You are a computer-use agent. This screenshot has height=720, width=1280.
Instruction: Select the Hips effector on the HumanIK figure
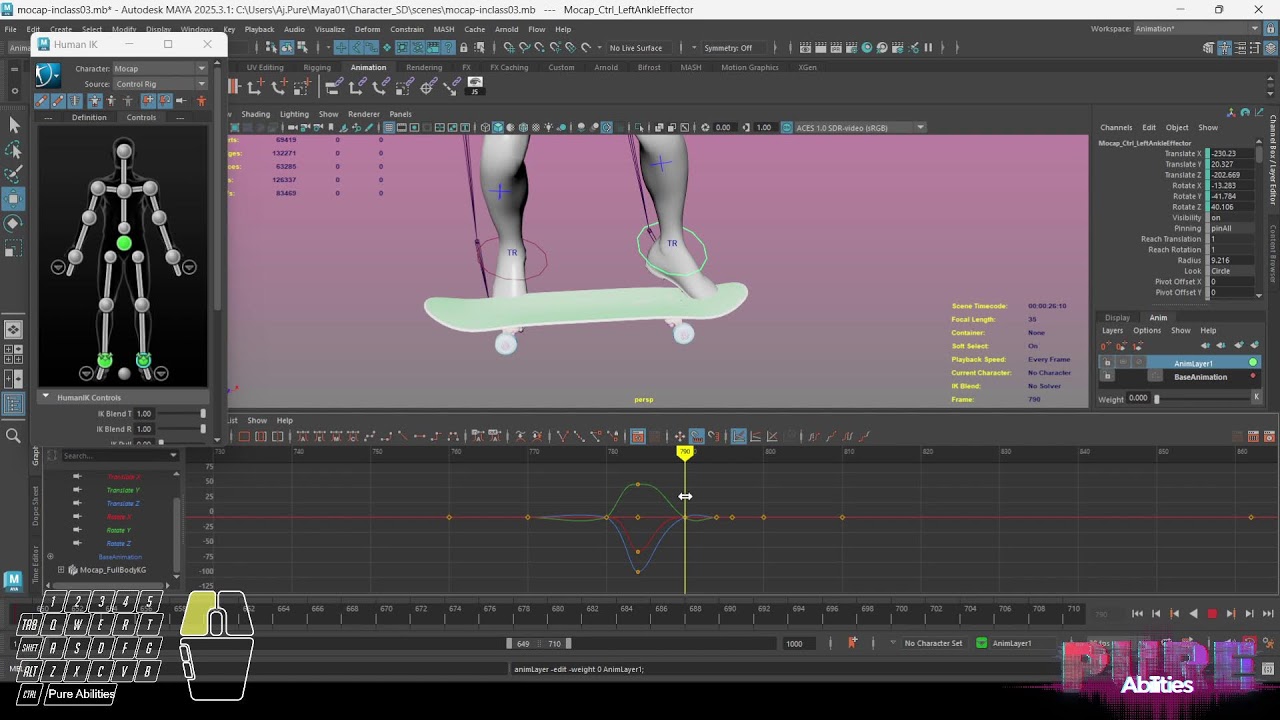pos(124,243)
